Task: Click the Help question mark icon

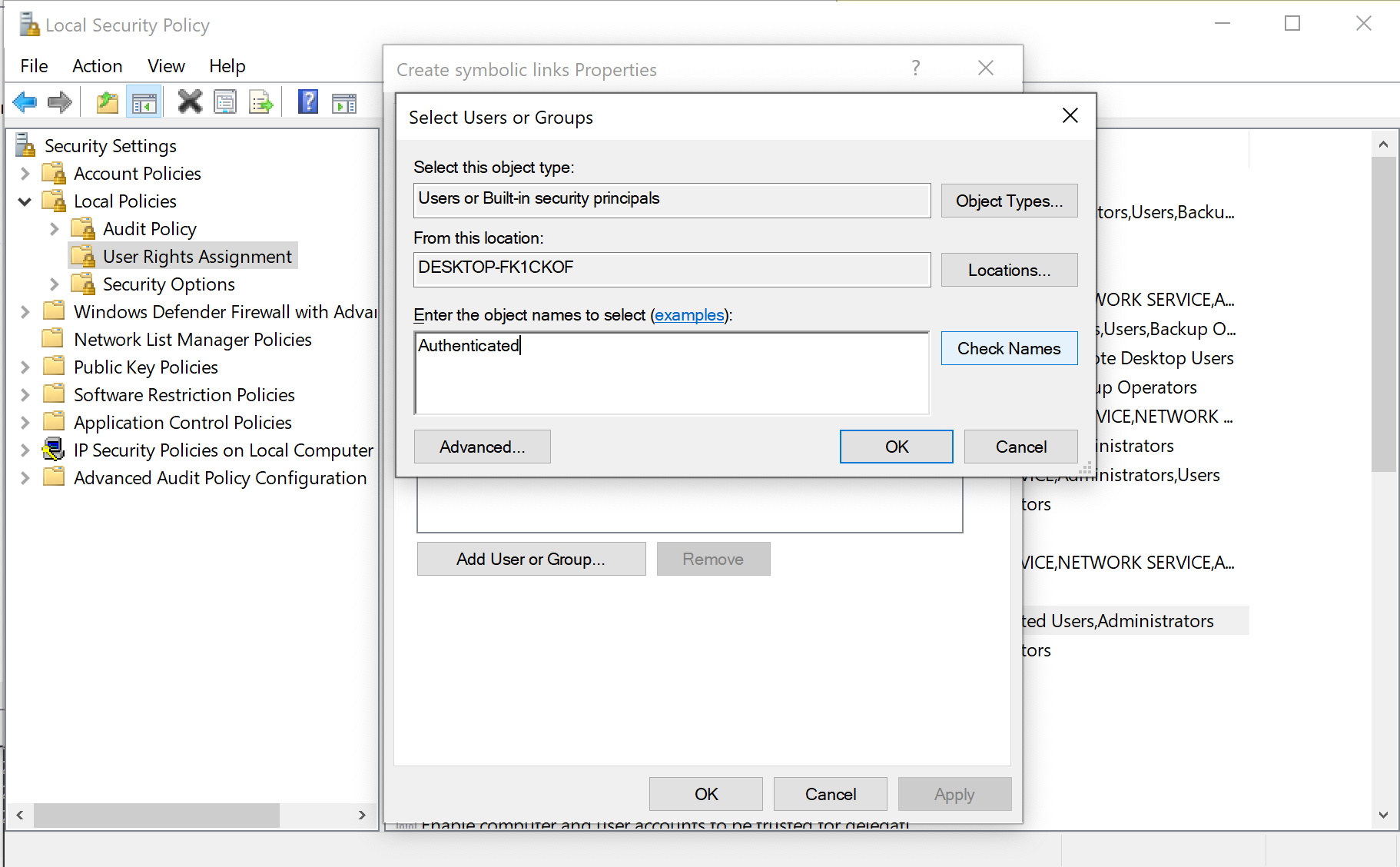Action: coord(307,101)
